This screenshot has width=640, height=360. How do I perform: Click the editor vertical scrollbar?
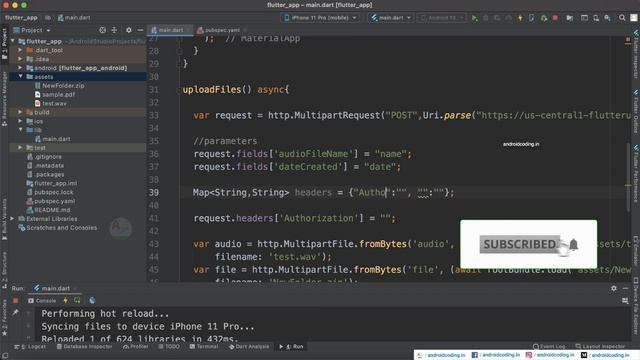pos(628,178)
